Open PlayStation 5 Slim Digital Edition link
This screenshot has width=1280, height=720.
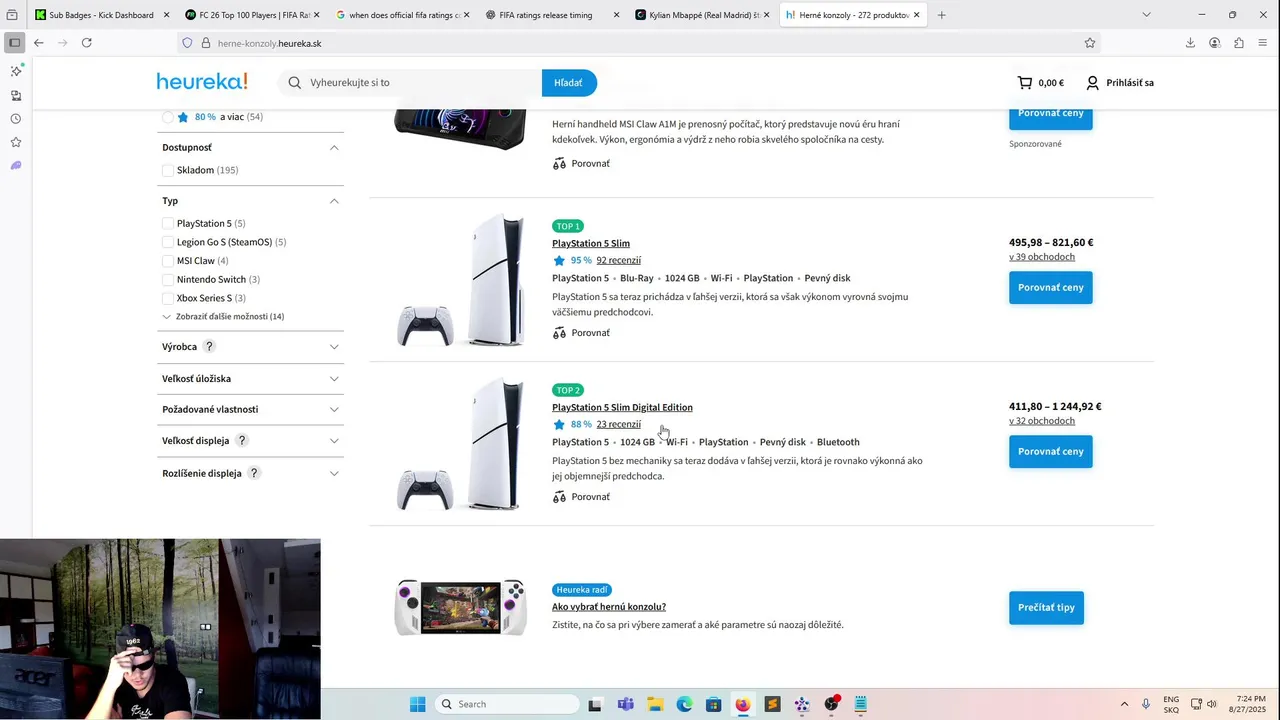pyautogui.click(x=622, y=407)
